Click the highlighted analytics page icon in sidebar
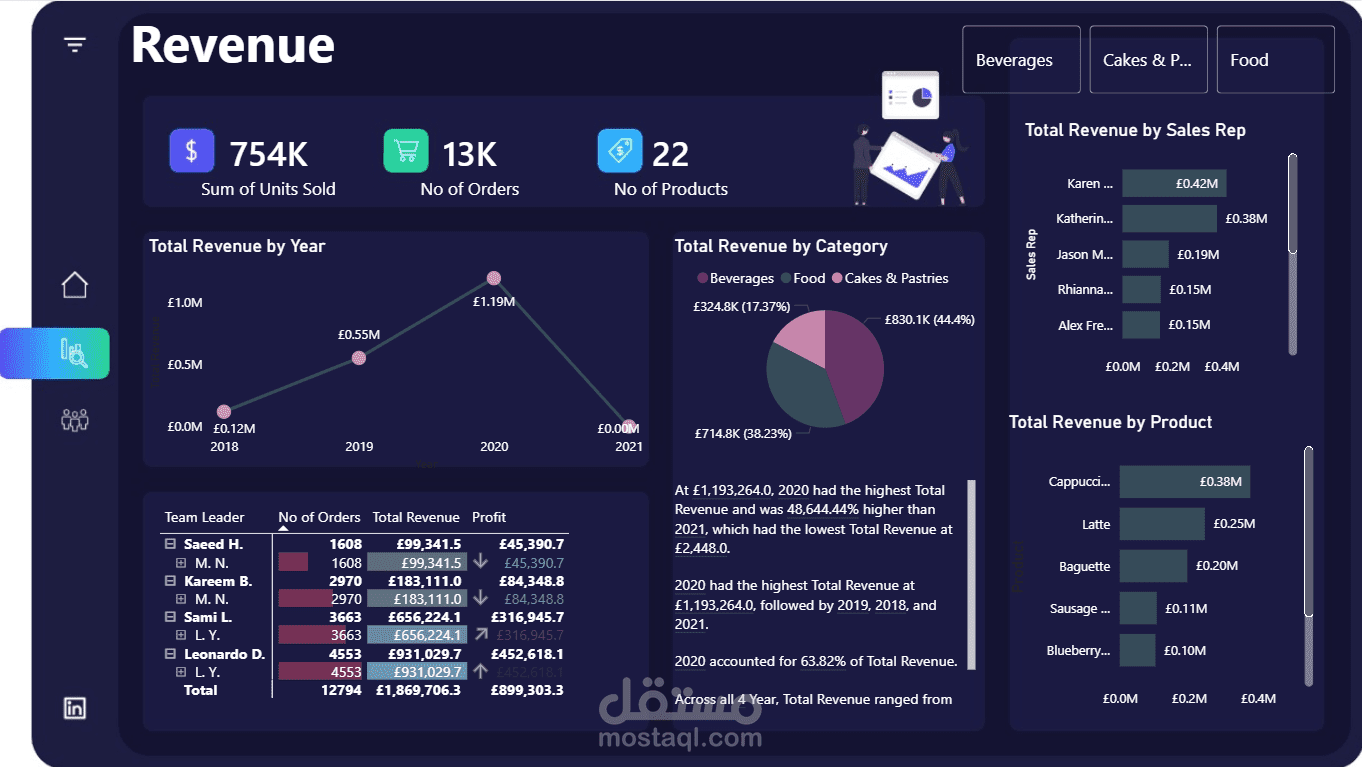The image size is (1362, 767). point(74,353)
